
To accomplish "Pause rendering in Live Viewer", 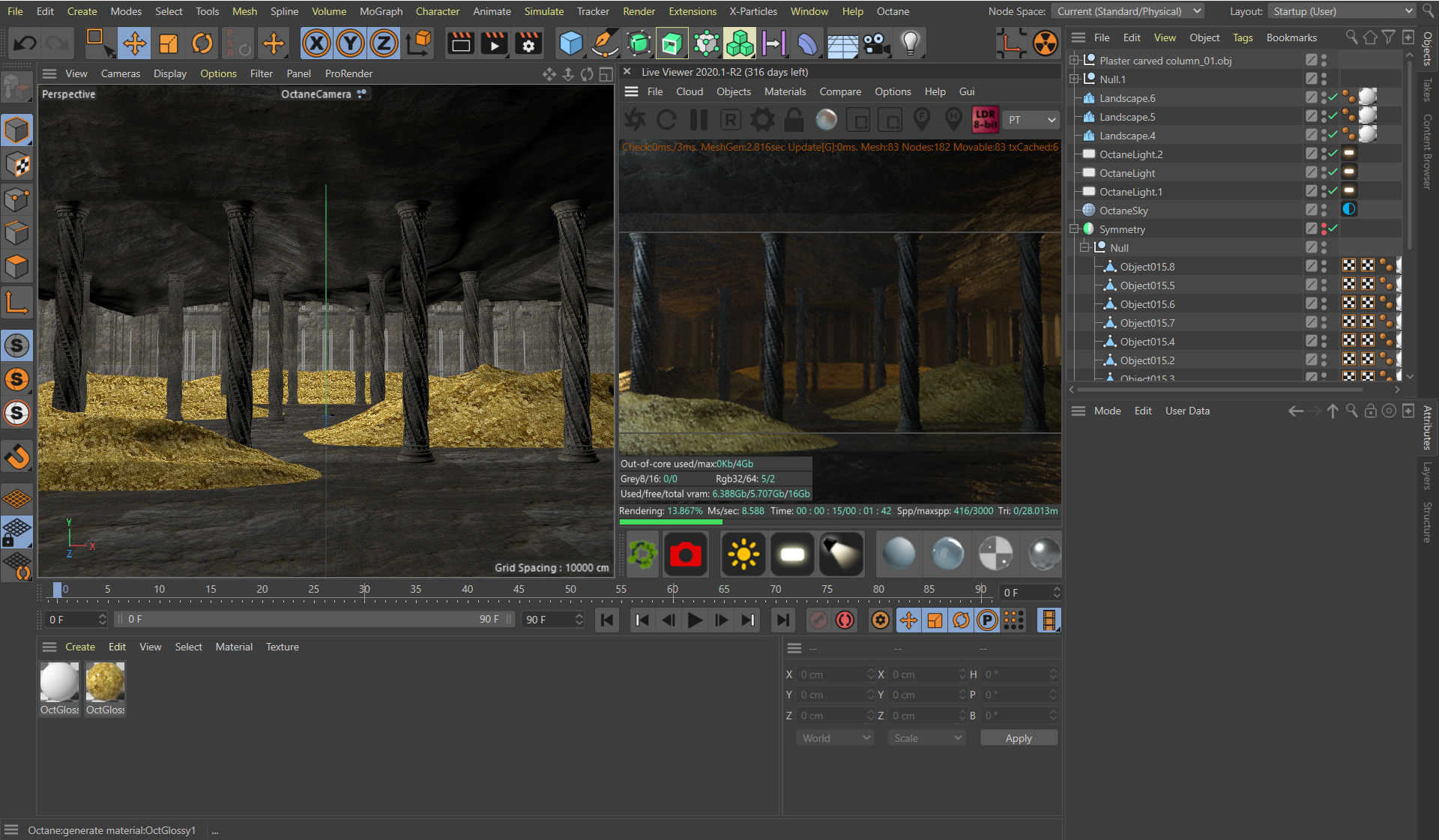I will 699,120.
